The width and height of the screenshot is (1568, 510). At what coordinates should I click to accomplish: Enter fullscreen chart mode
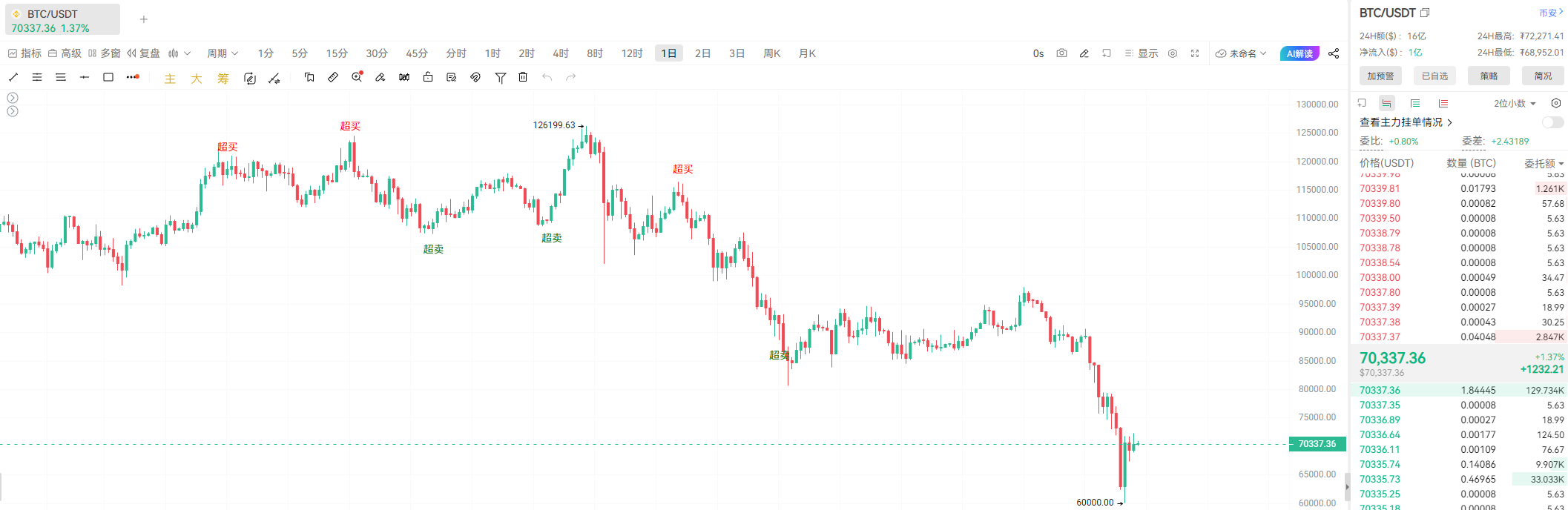click(1195, 53)
